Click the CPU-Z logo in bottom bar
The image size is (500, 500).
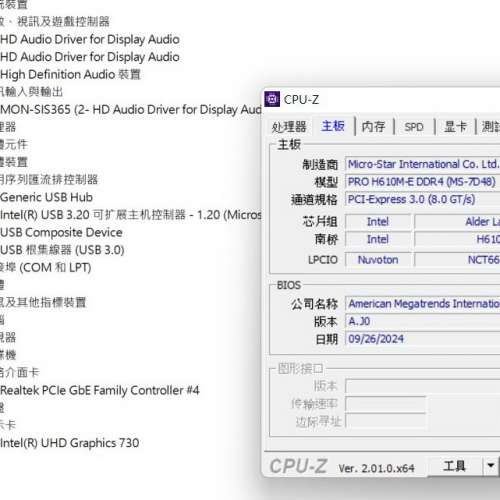[x=298, y=466]
